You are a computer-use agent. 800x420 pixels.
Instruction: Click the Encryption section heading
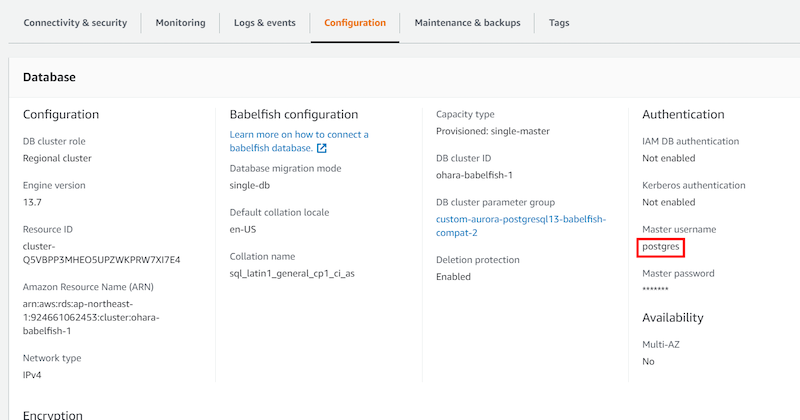52,414
